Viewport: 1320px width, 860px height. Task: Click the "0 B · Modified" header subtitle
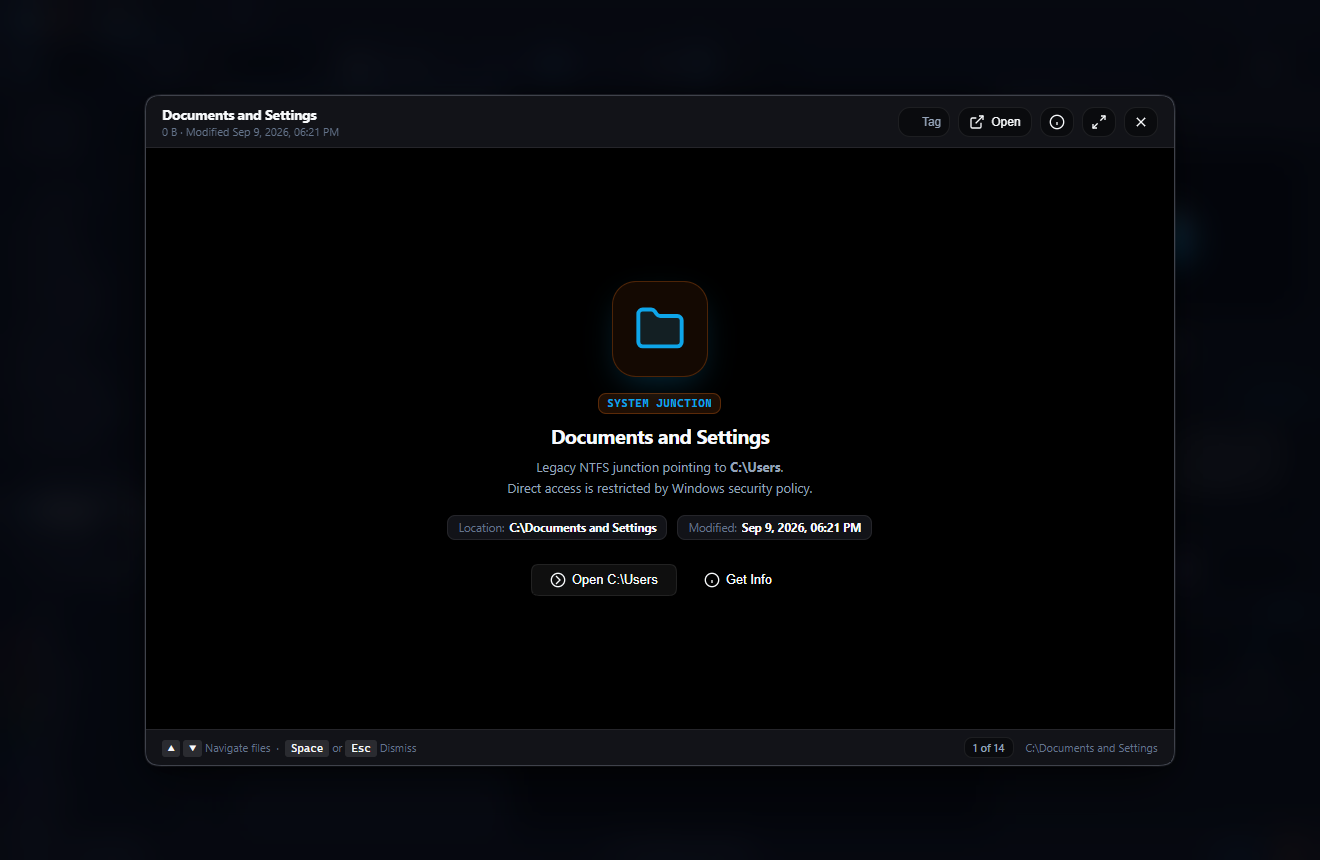coord(250,132)
